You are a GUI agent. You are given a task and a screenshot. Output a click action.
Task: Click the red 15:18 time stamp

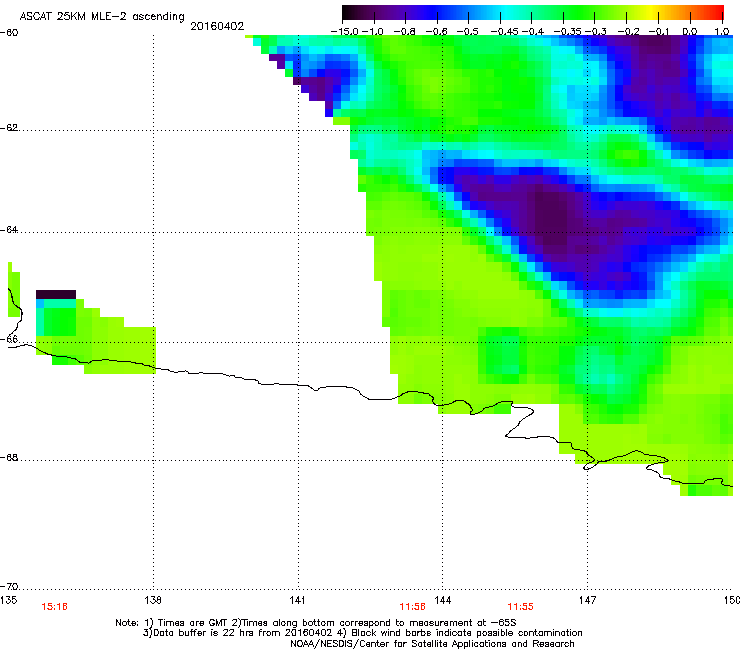pyautogui.click(x=54, y=607)
